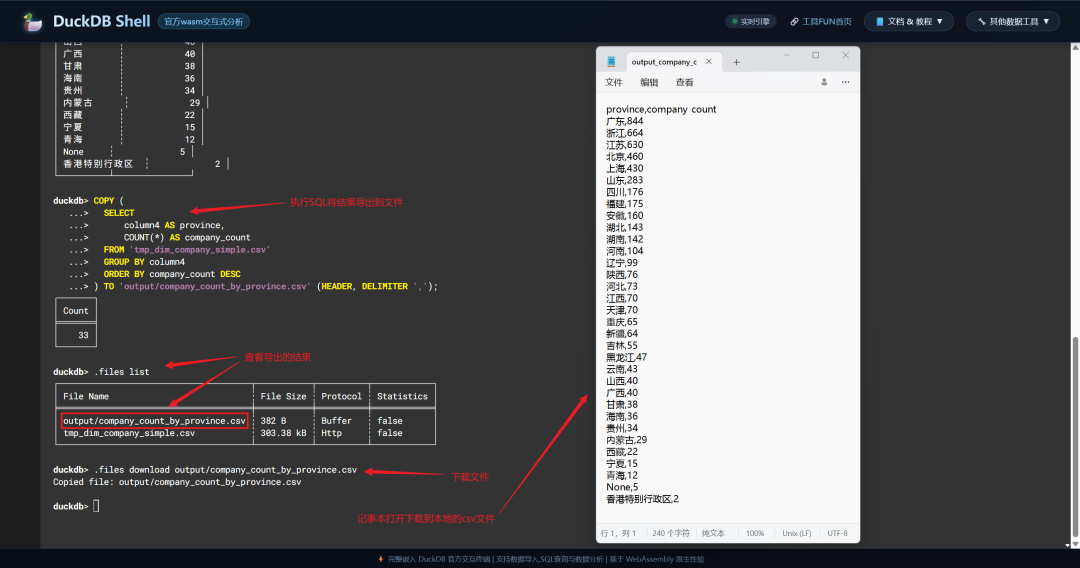Open the 编辑 menu in Notepad

pos(649,82)
